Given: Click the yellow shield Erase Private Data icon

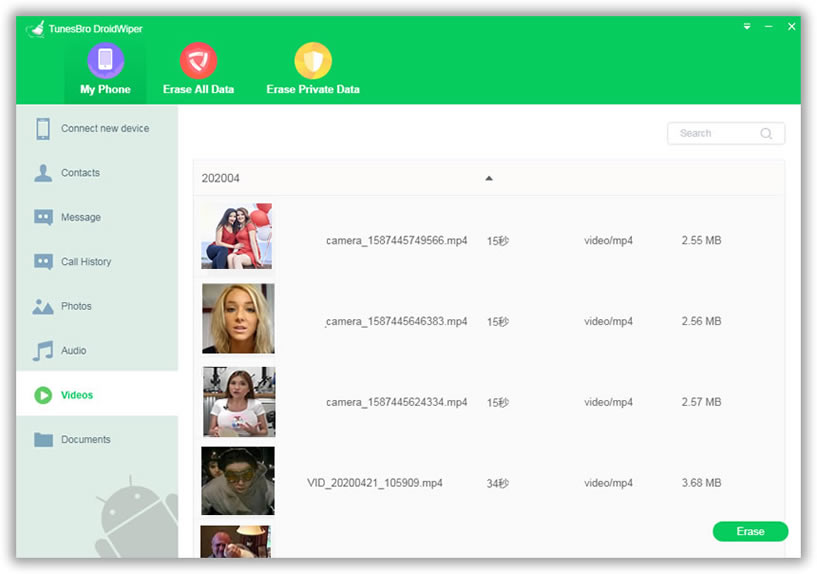Looking at the screenshot, I should coord(313,60).
